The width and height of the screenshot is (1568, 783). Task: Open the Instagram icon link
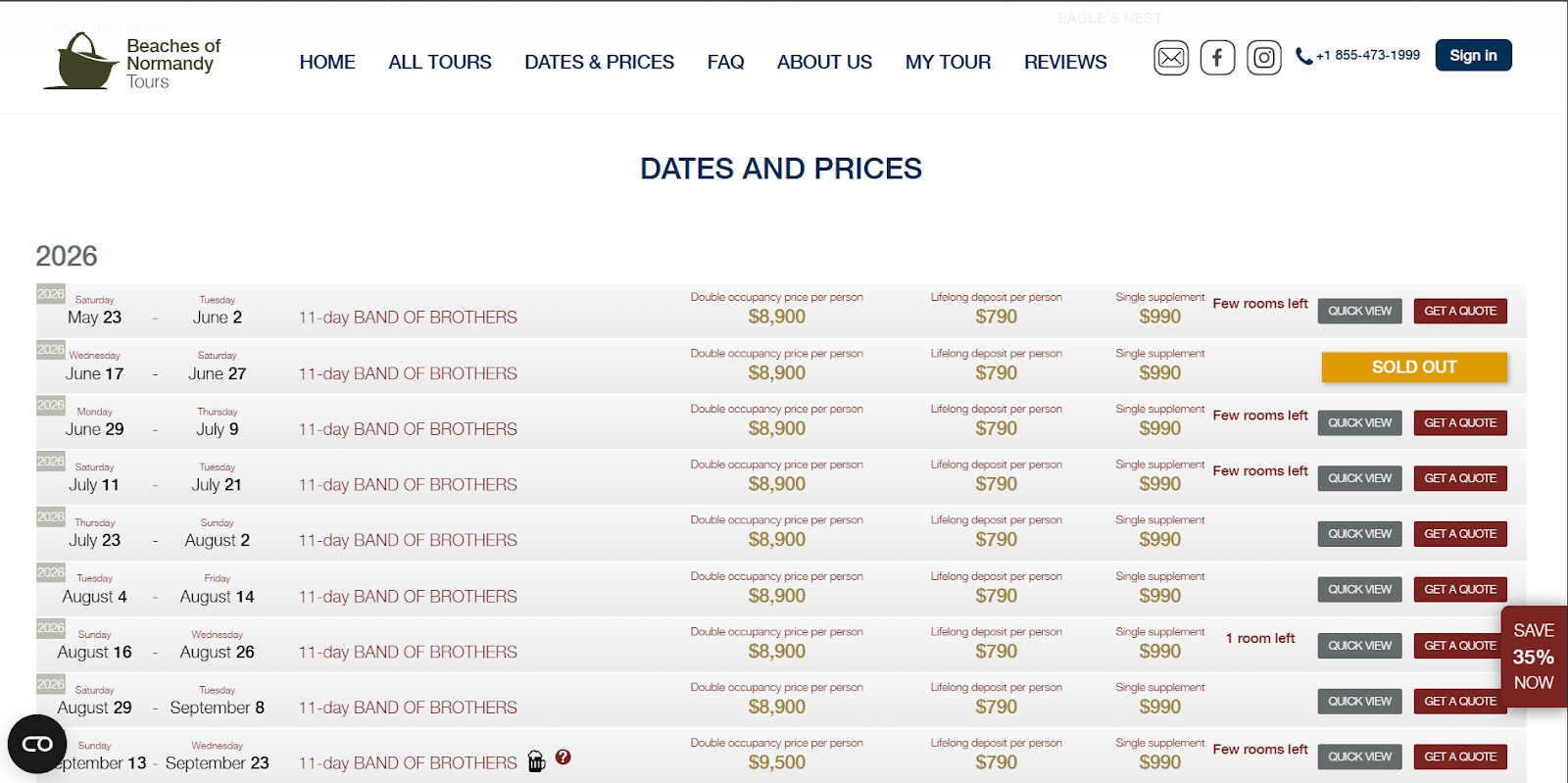tap(1264, 58)
